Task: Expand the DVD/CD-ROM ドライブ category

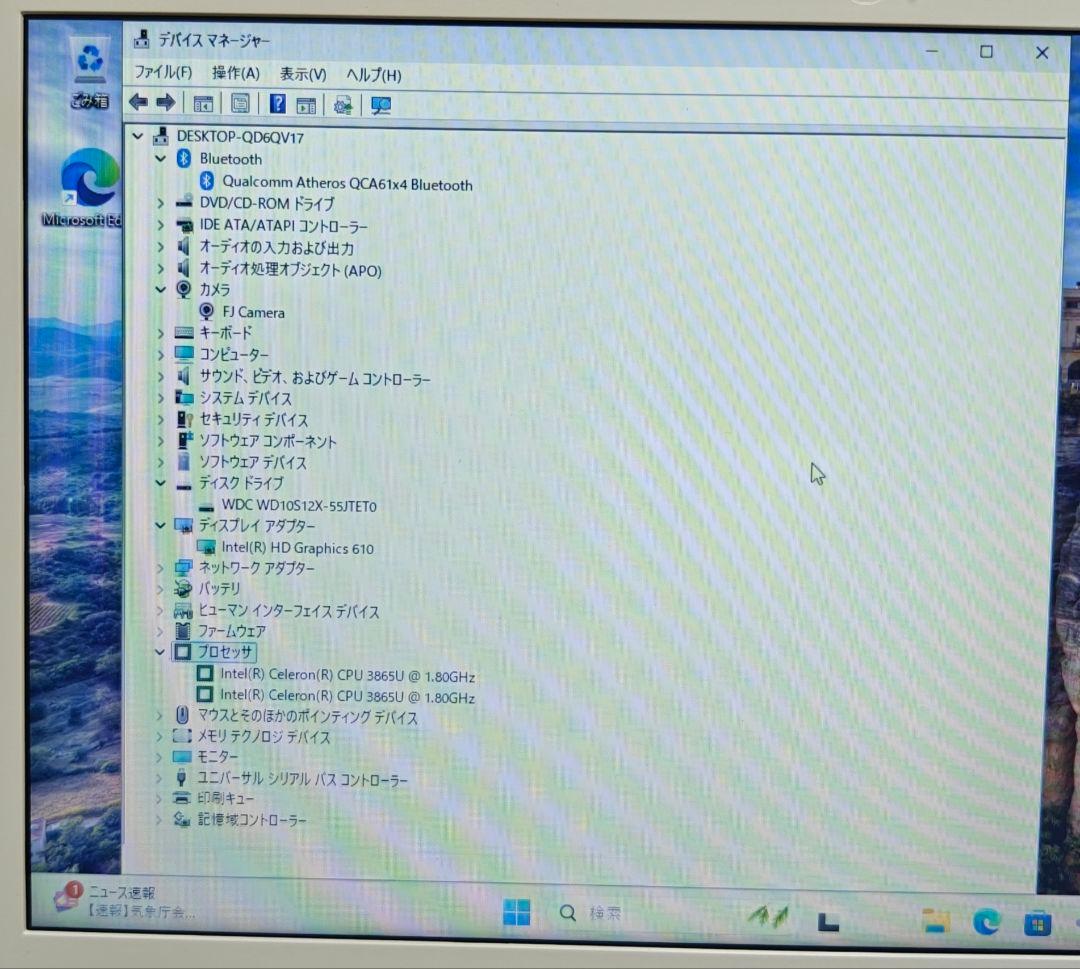Action: click(160, 203)
